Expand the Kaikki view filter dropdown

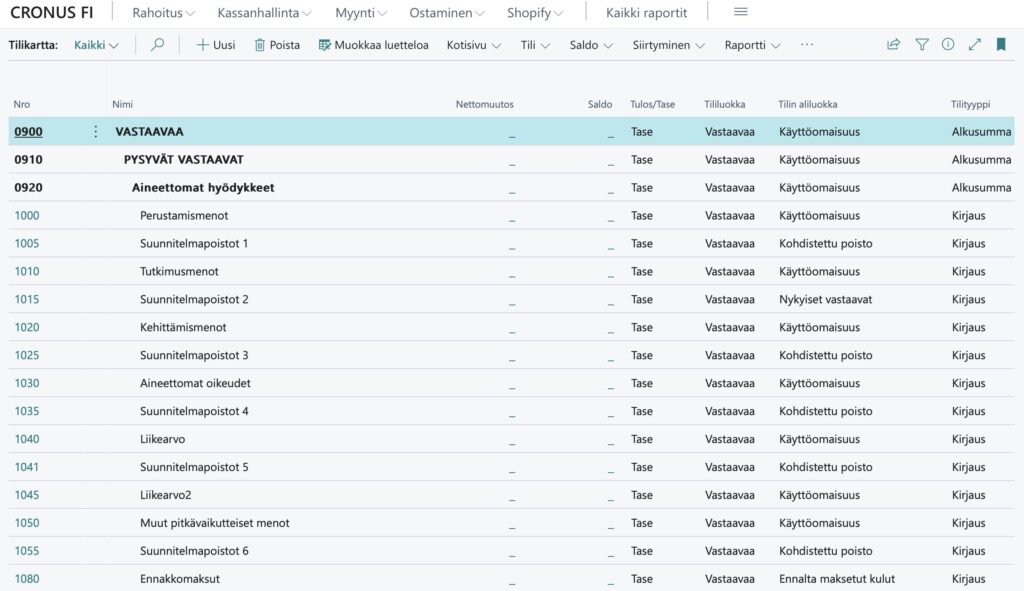[96, 45]
